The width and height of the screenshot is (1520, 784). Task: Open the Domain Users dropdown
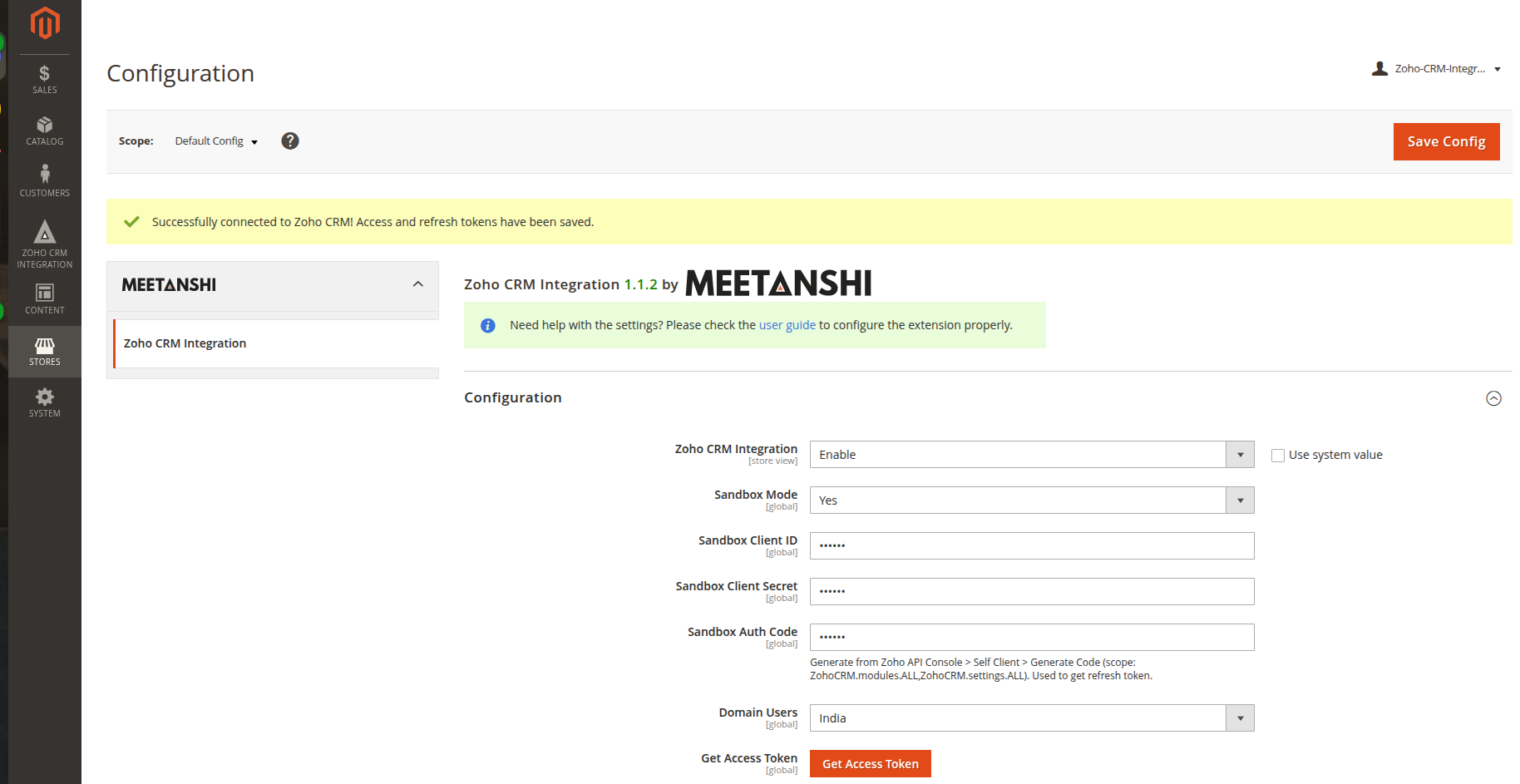pyautogui.click(x=1032, y=718)
